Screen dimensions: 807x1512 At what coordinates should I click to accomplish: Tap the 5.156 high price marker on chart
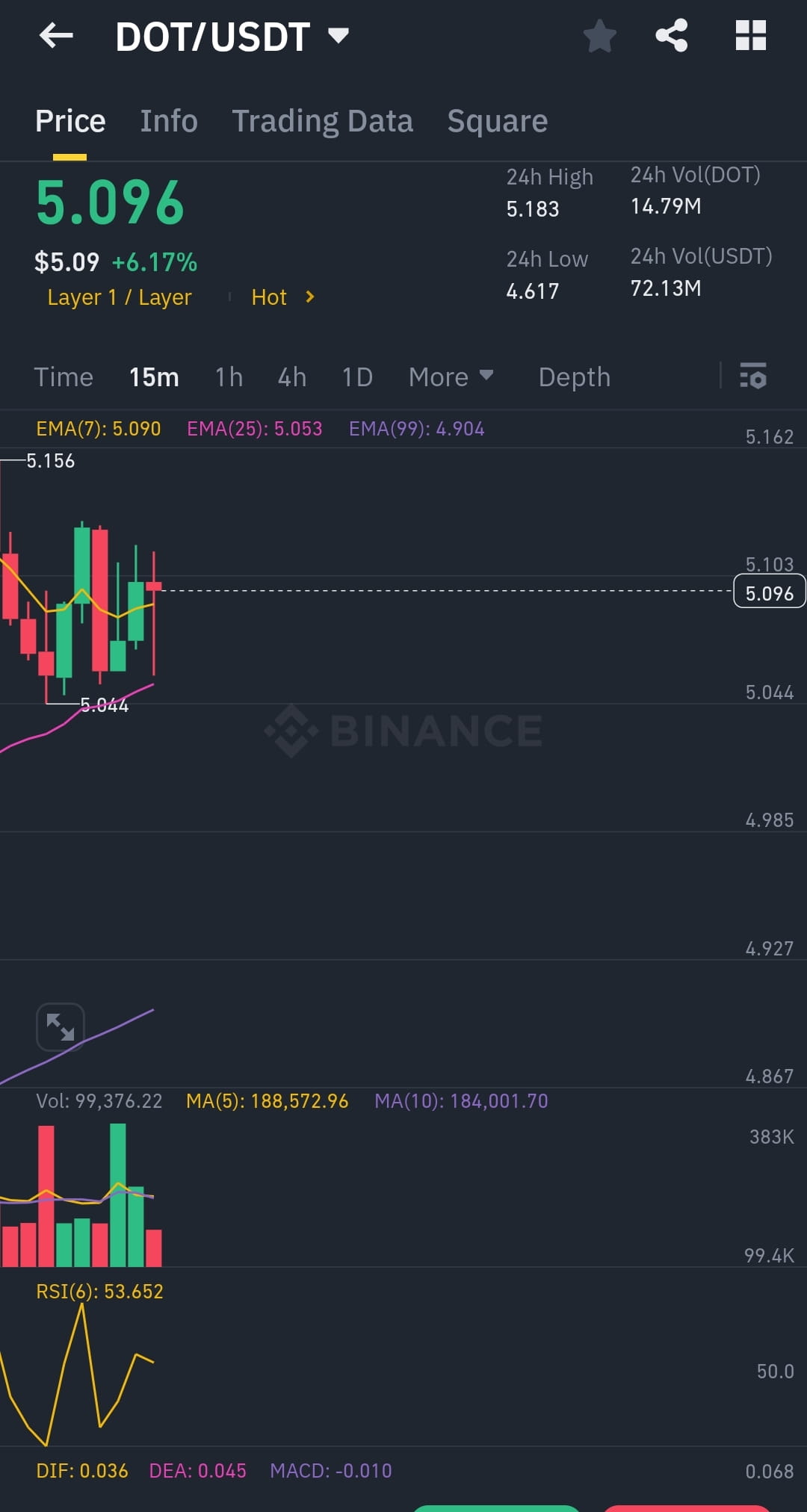point(51,461)
